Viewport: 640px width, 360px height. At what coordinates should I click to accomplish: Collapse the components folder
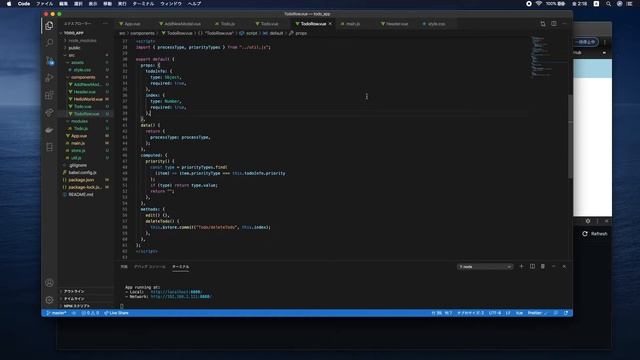pyautogui.click(x=83, y=77)
